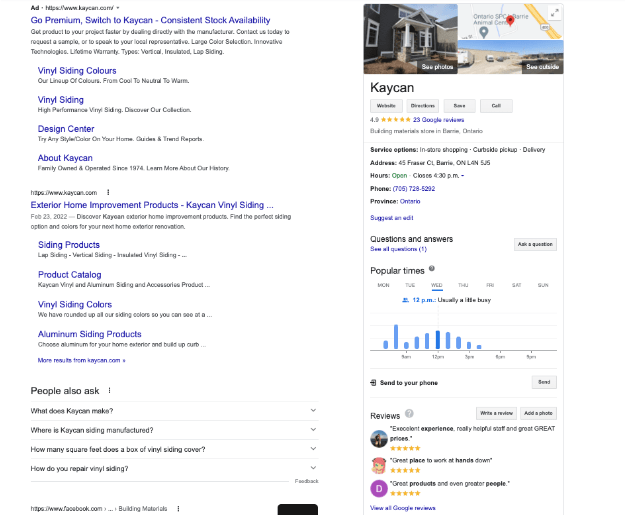Open the hours dropdown arrow after Closes 4:30 p.m.
The height and width of the screenshot is (523, 631).
[464, 173]
